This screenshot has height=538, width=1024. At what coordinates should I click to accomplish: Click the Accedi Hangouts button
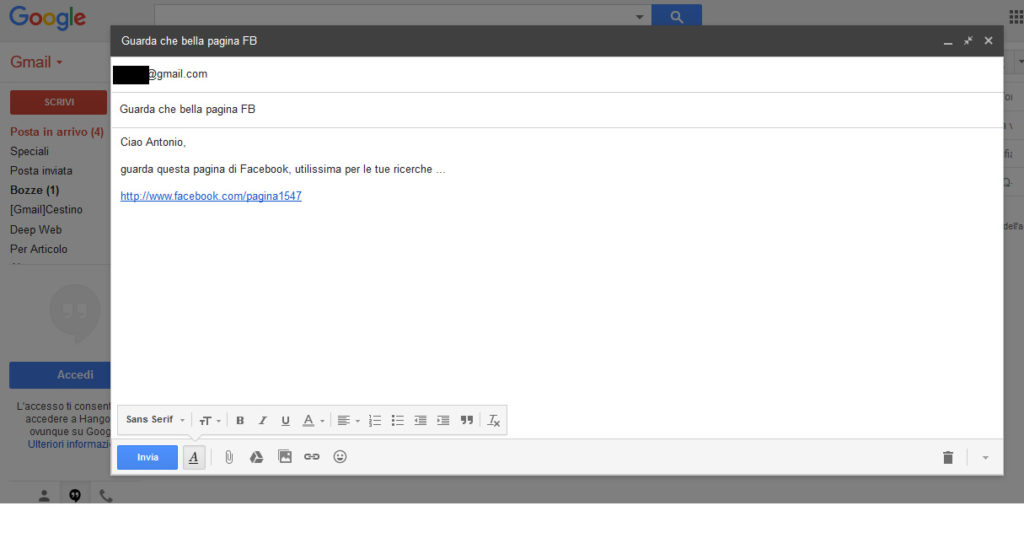pos(60,375)
